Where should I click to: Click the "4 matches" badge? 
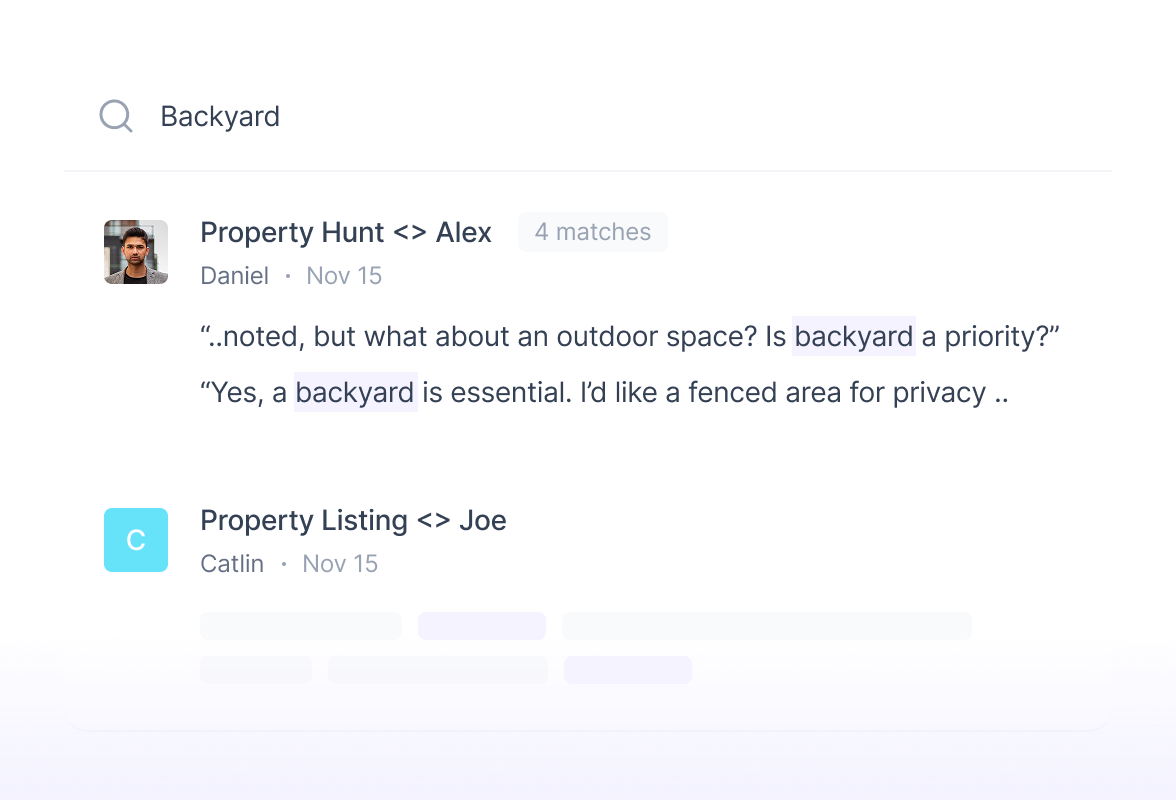592,232
